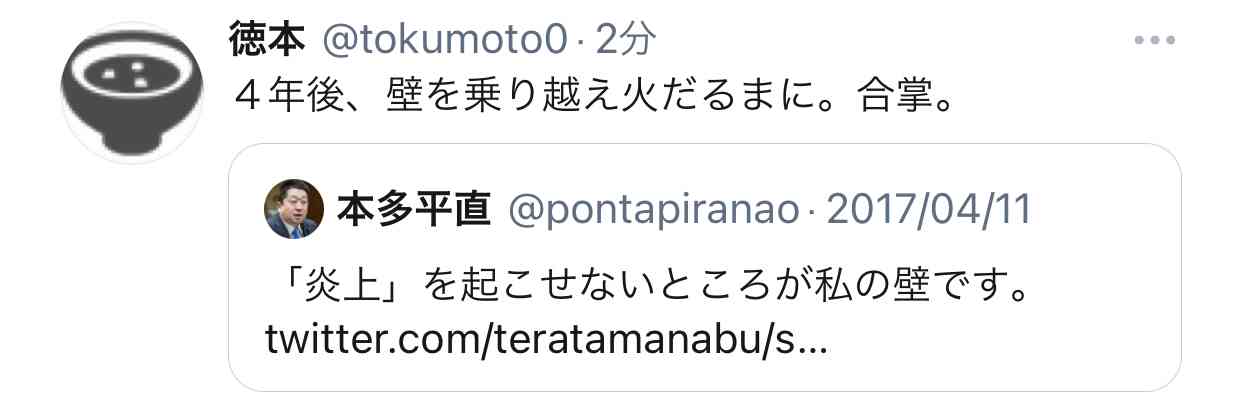Open 徳本's bowl profile avatar

pos(132,92)
